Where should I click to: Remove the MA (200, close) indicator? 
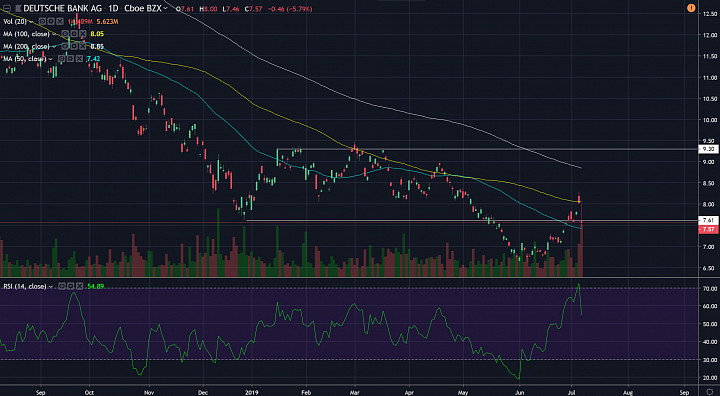pyautogui.click(x=83, y=46)
